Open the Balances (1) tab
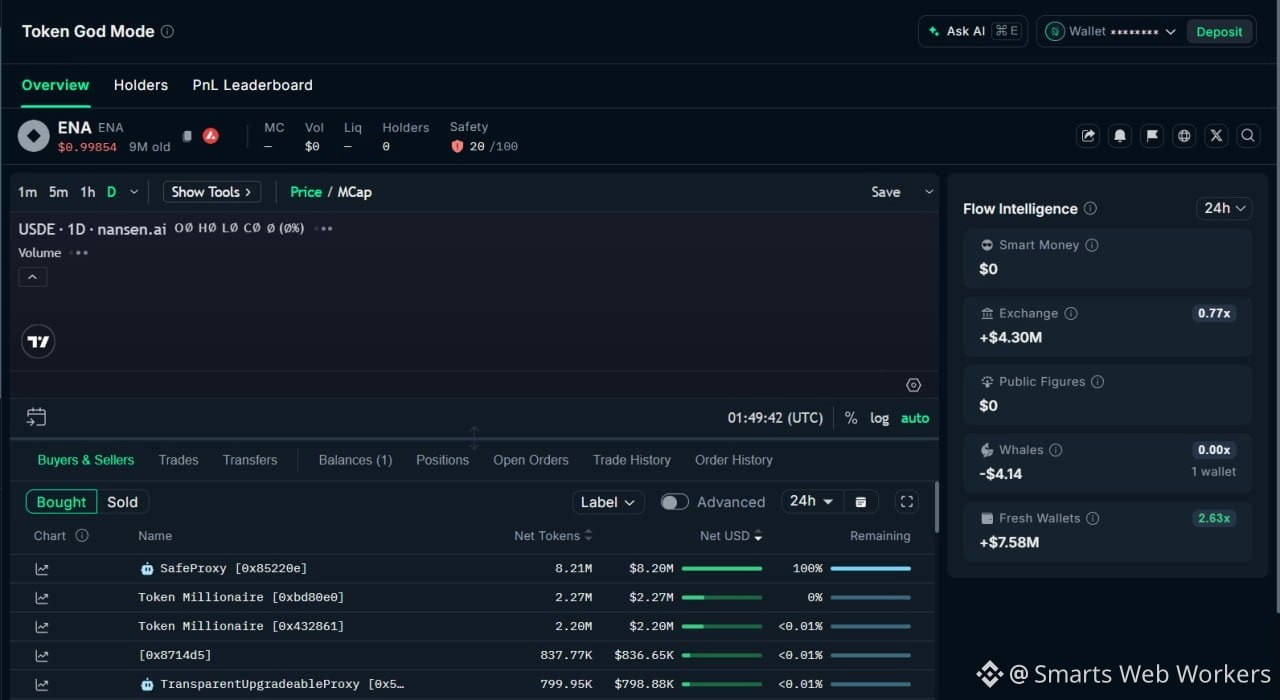The image size is (1280, 700). [x=355, y=460]
